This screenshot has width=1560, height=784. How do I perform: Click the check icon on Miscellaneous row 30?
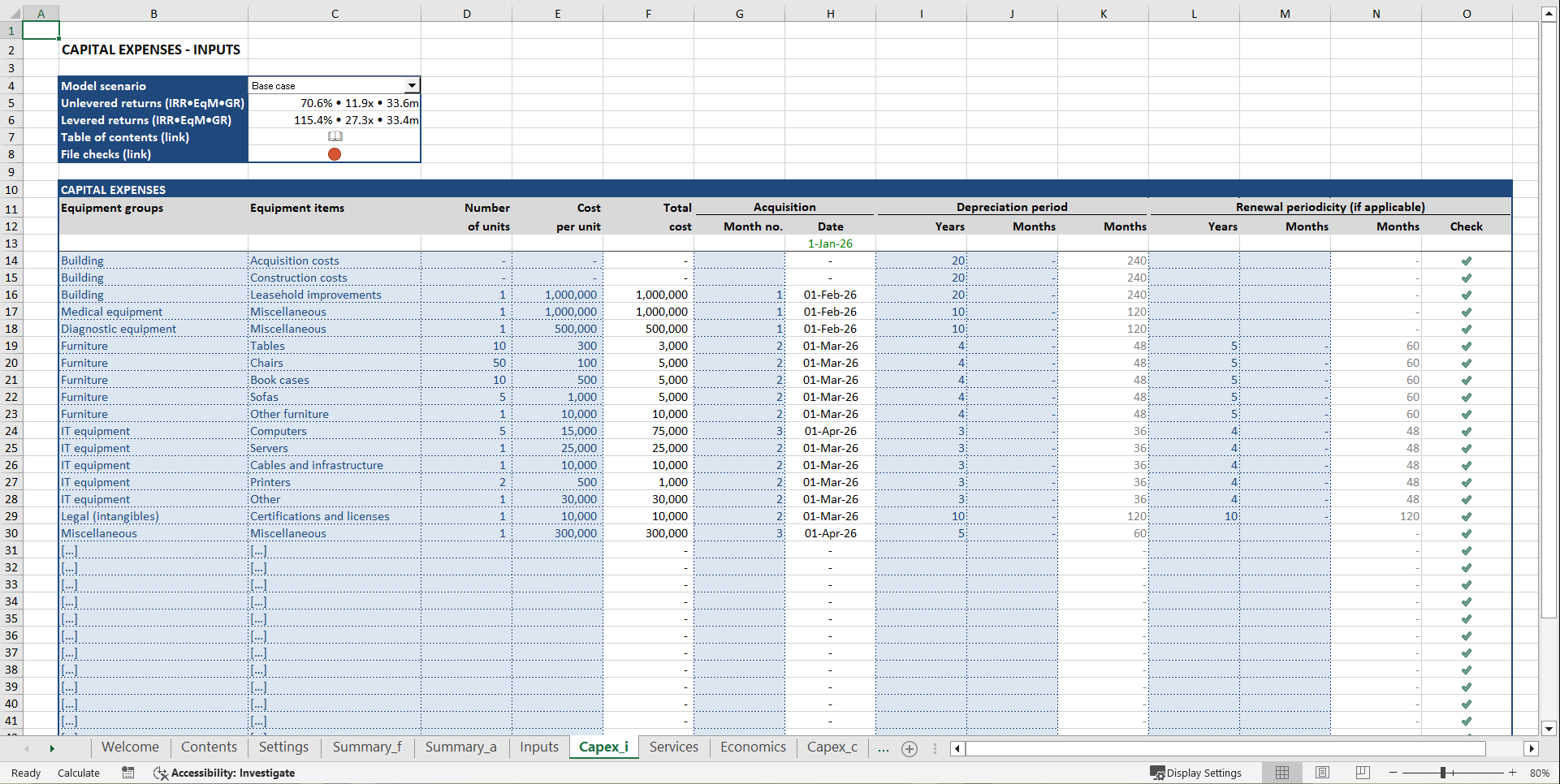[x=1467, y=533]
